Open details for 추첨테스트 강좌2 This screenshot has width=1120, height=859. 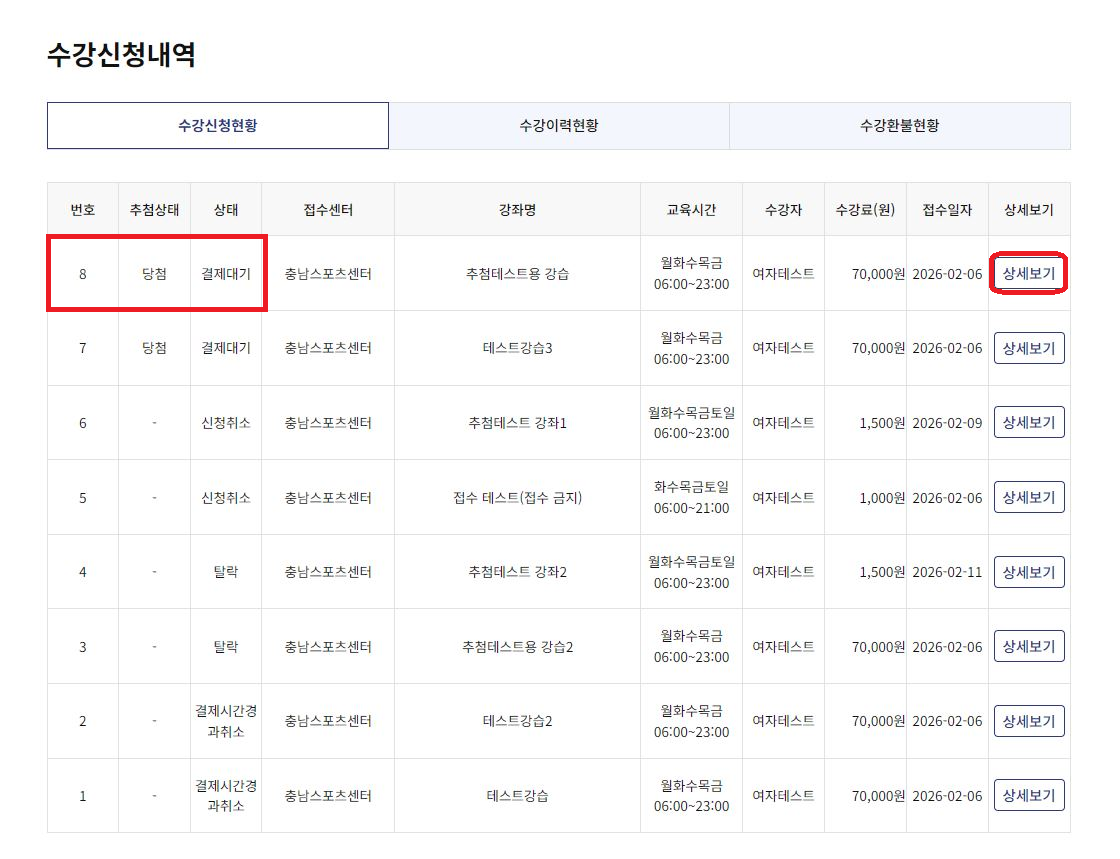coord(1029,572)
